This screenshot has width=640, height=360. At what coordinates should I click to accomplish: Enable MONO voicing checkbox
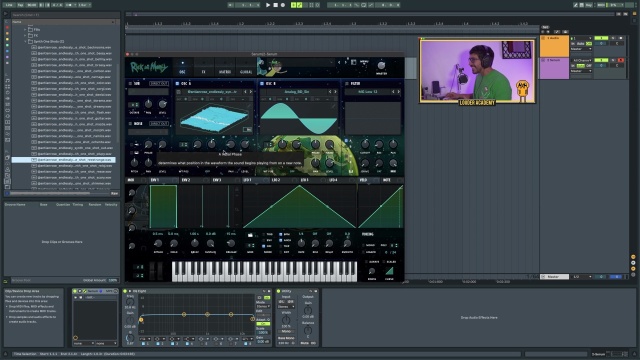pos(364,245)
